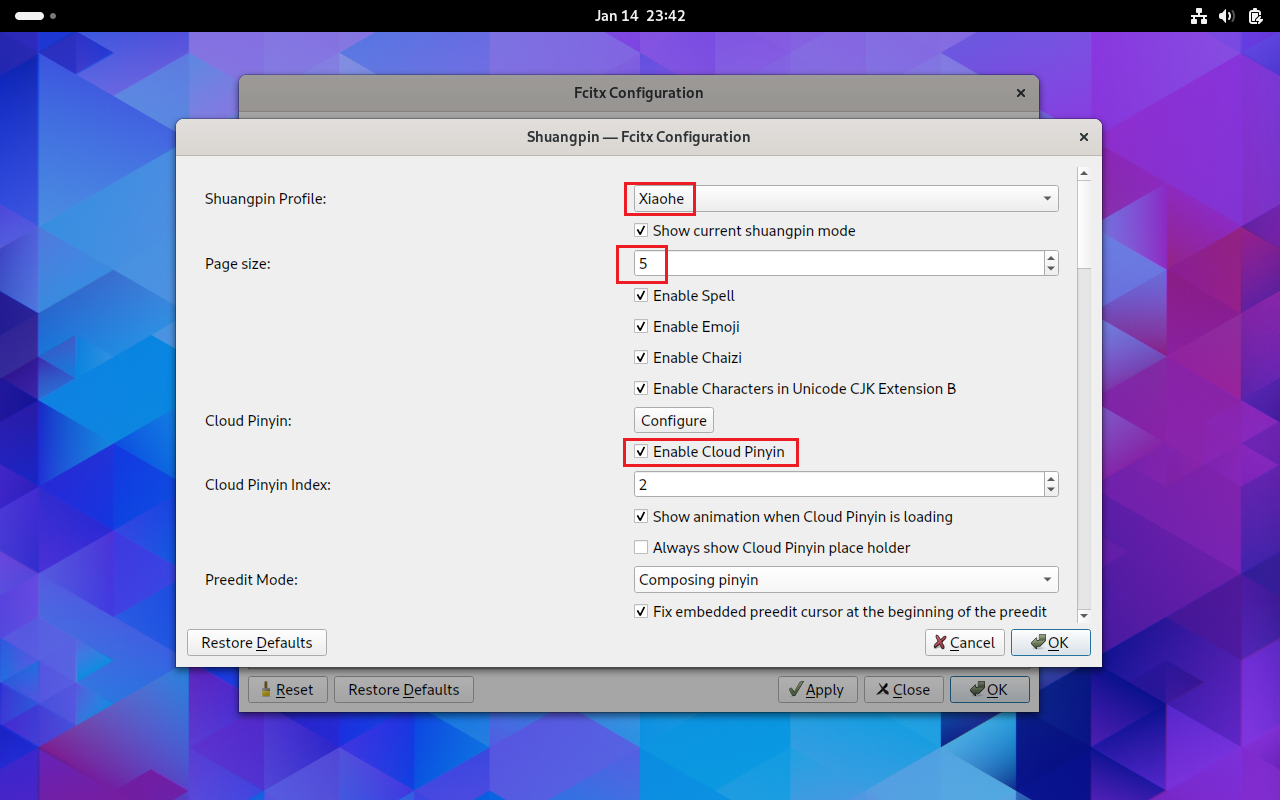Image resolution: width=1280 pixels, height=800 pixels.
Task: Click the Page size input field
Action: click(838, 264)
